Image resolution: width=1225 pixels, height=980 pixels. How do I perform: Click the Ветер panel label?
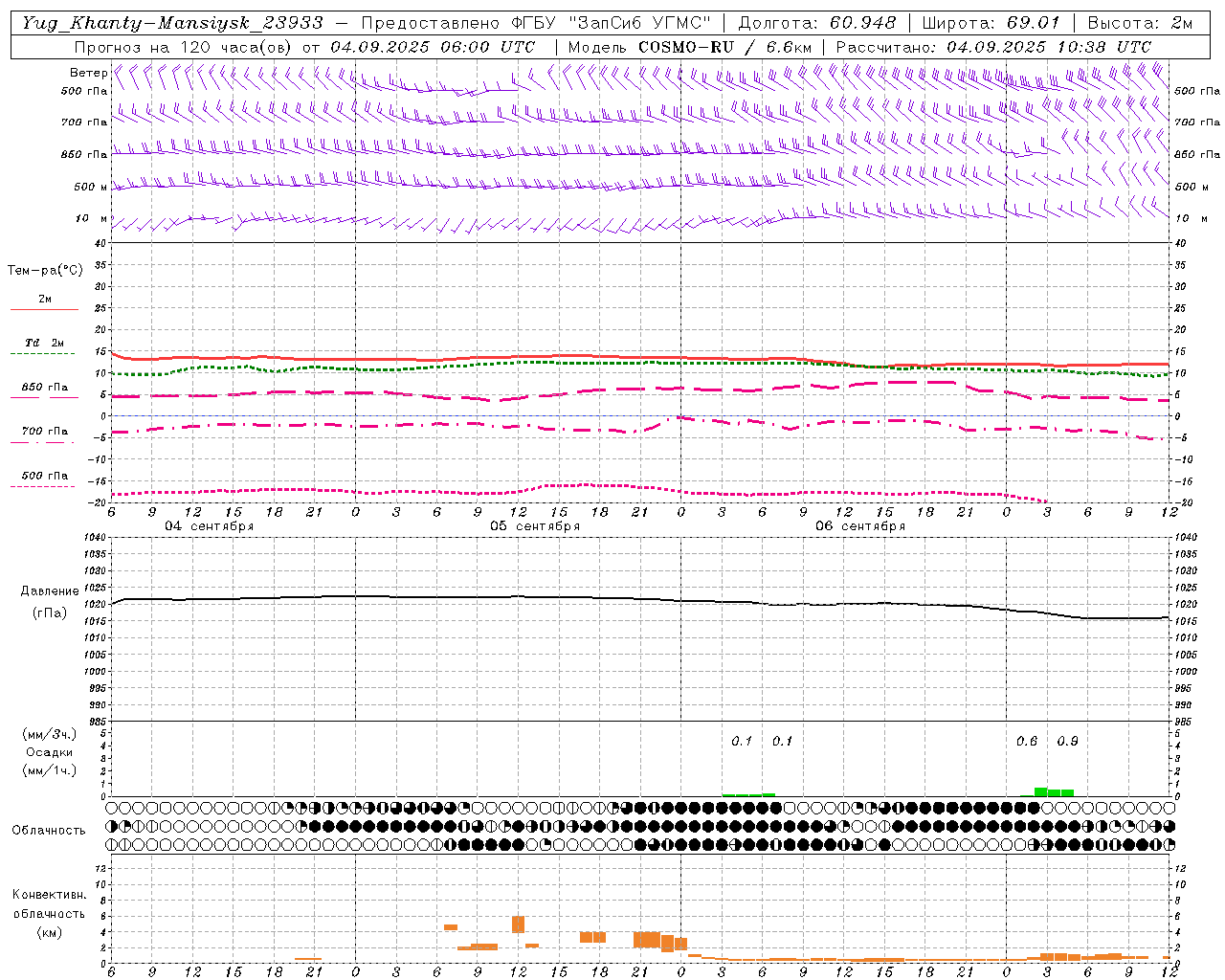click(x=88, y=73)
